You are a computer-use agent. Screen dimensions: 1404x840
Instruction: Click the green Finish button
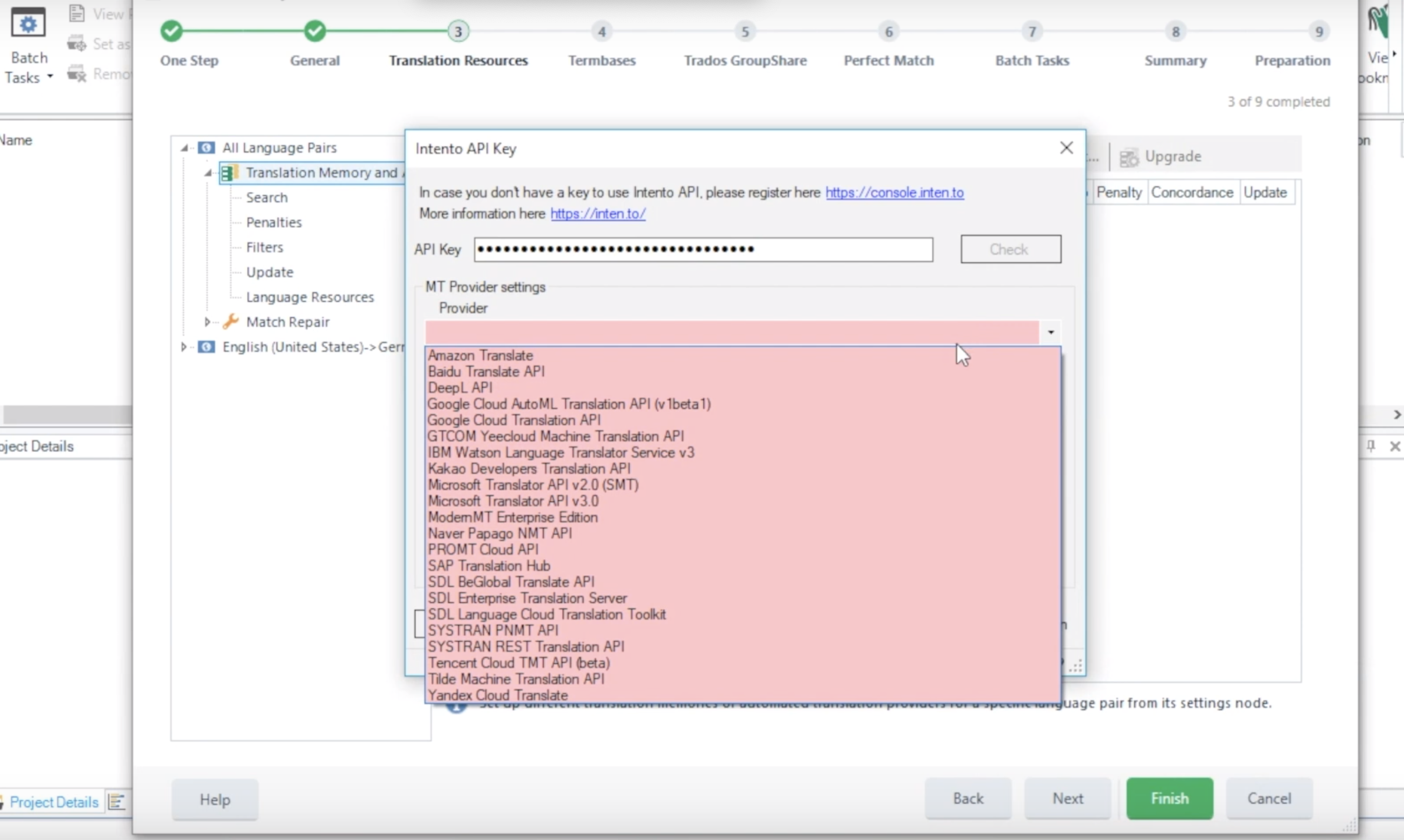tap(1169, 798)
